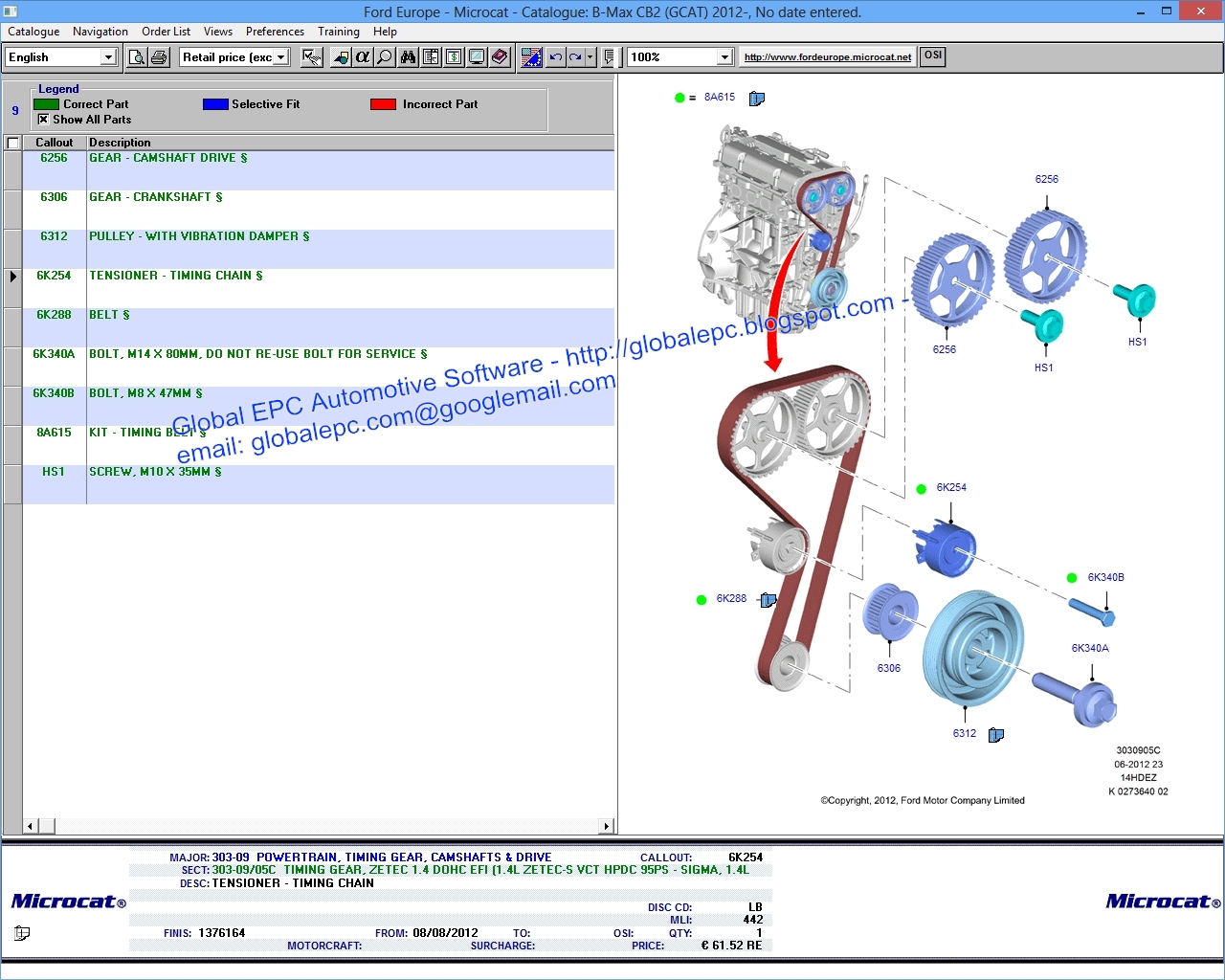Click the monitor screen toolbar icon

pos(477,57)
